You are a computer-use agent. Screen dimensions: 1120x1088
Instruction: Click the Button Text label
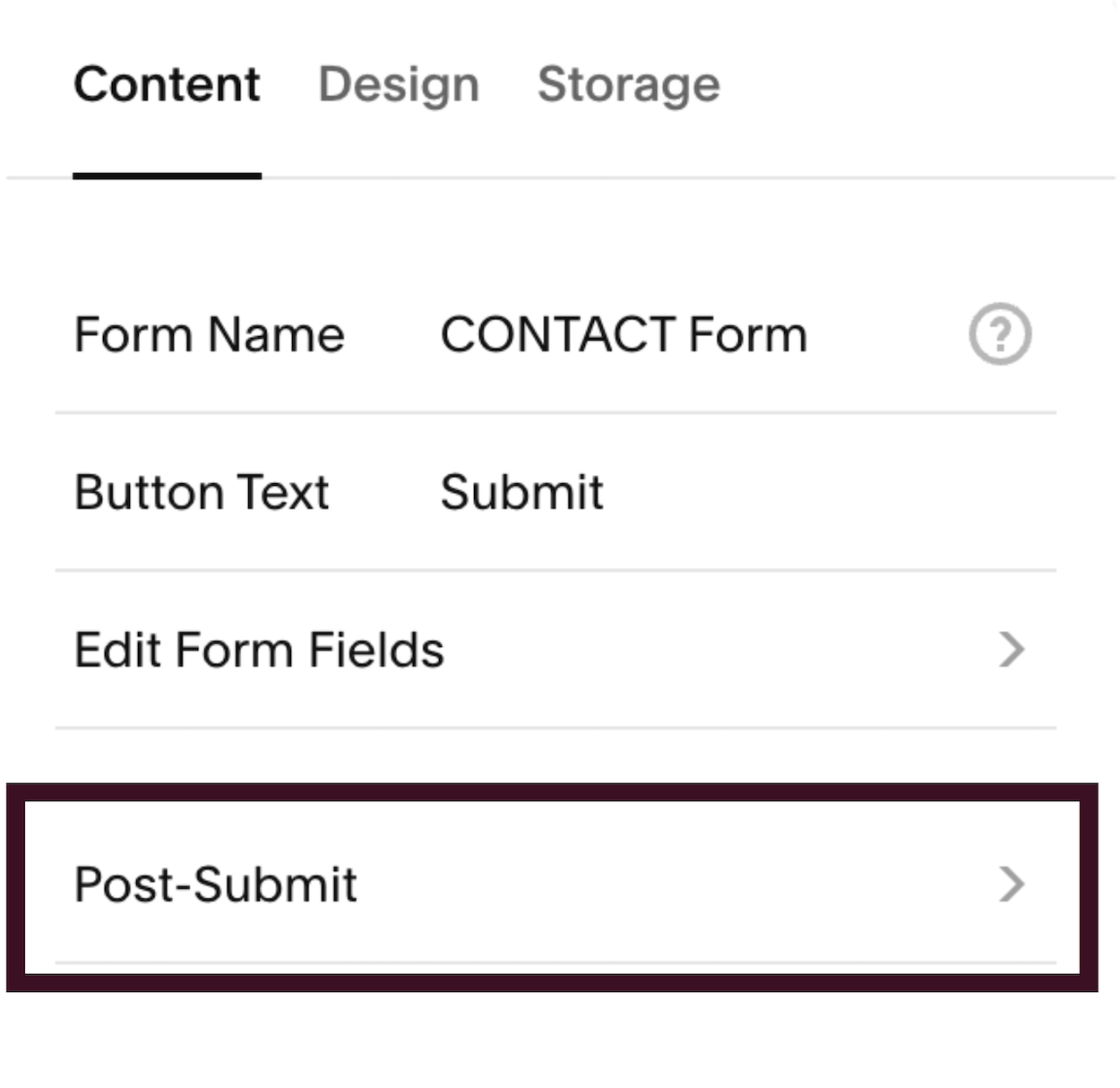(202, 492)
